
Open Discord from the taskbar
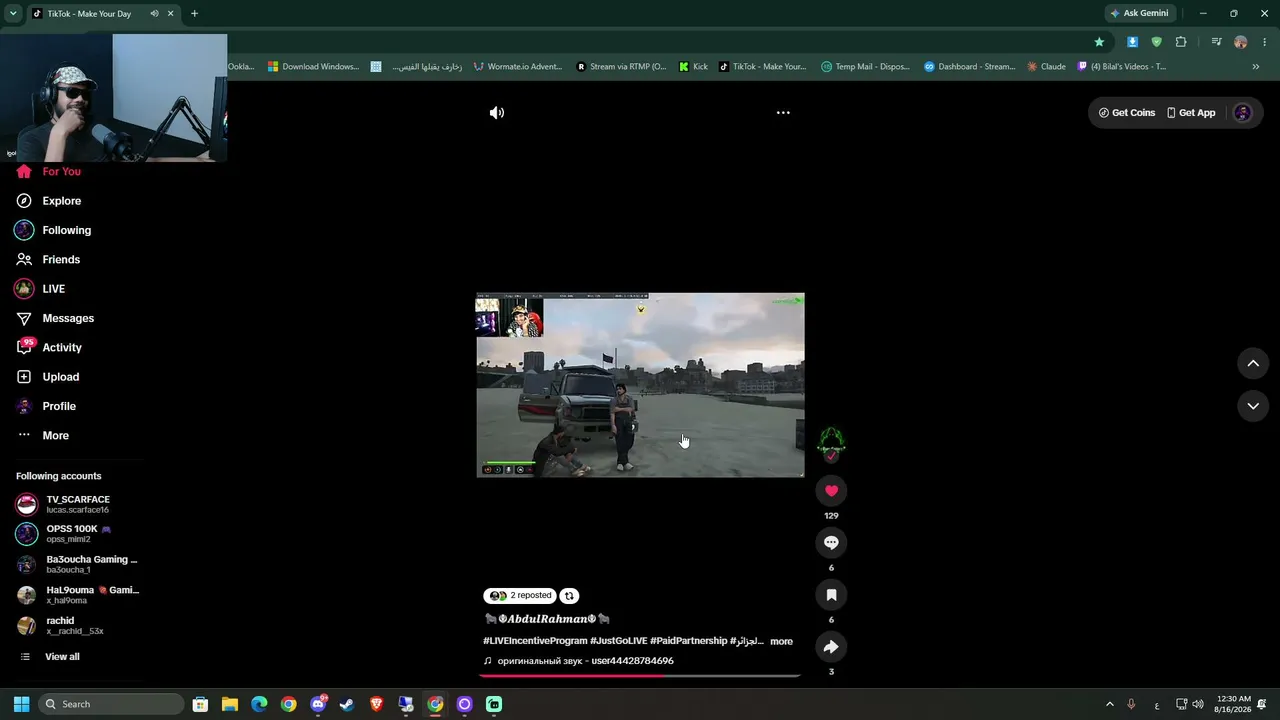[x=318, y=704]
